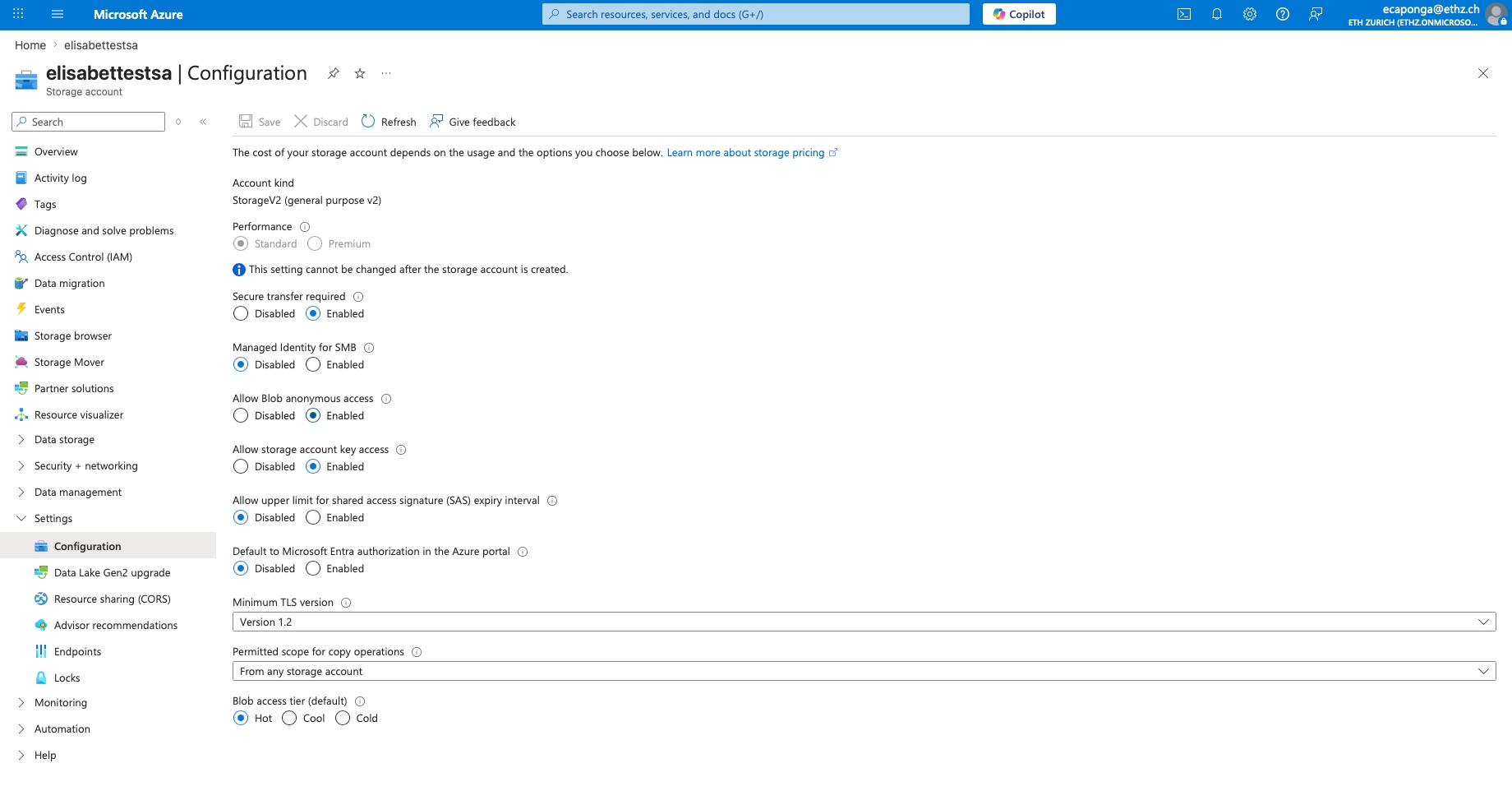Show info tooltip for Performance
The image size is (1512, 791).
[x=305, y=227]
